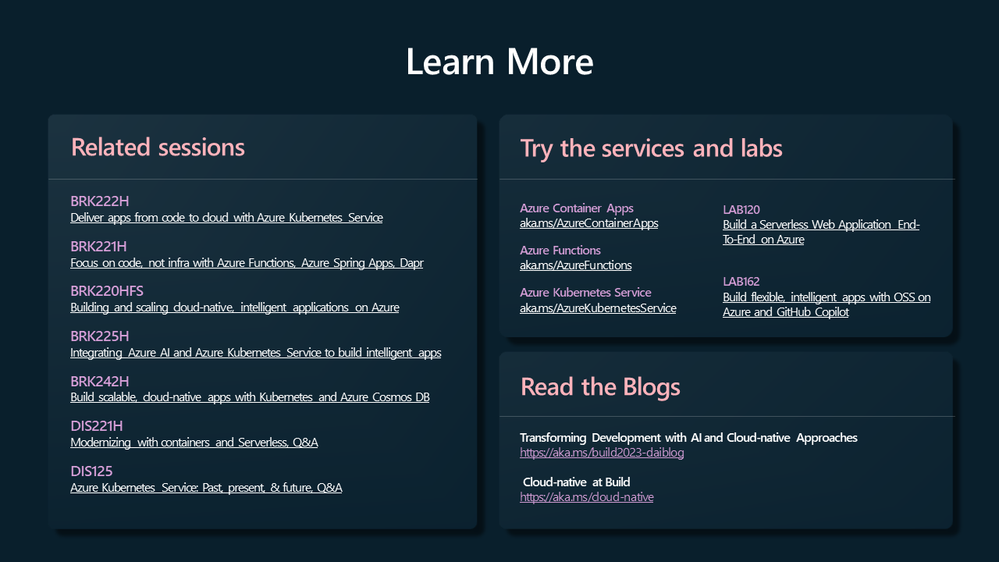Screen dimensions: 999x562
Task: Click the LAB120 label
Action: [741, 210]
